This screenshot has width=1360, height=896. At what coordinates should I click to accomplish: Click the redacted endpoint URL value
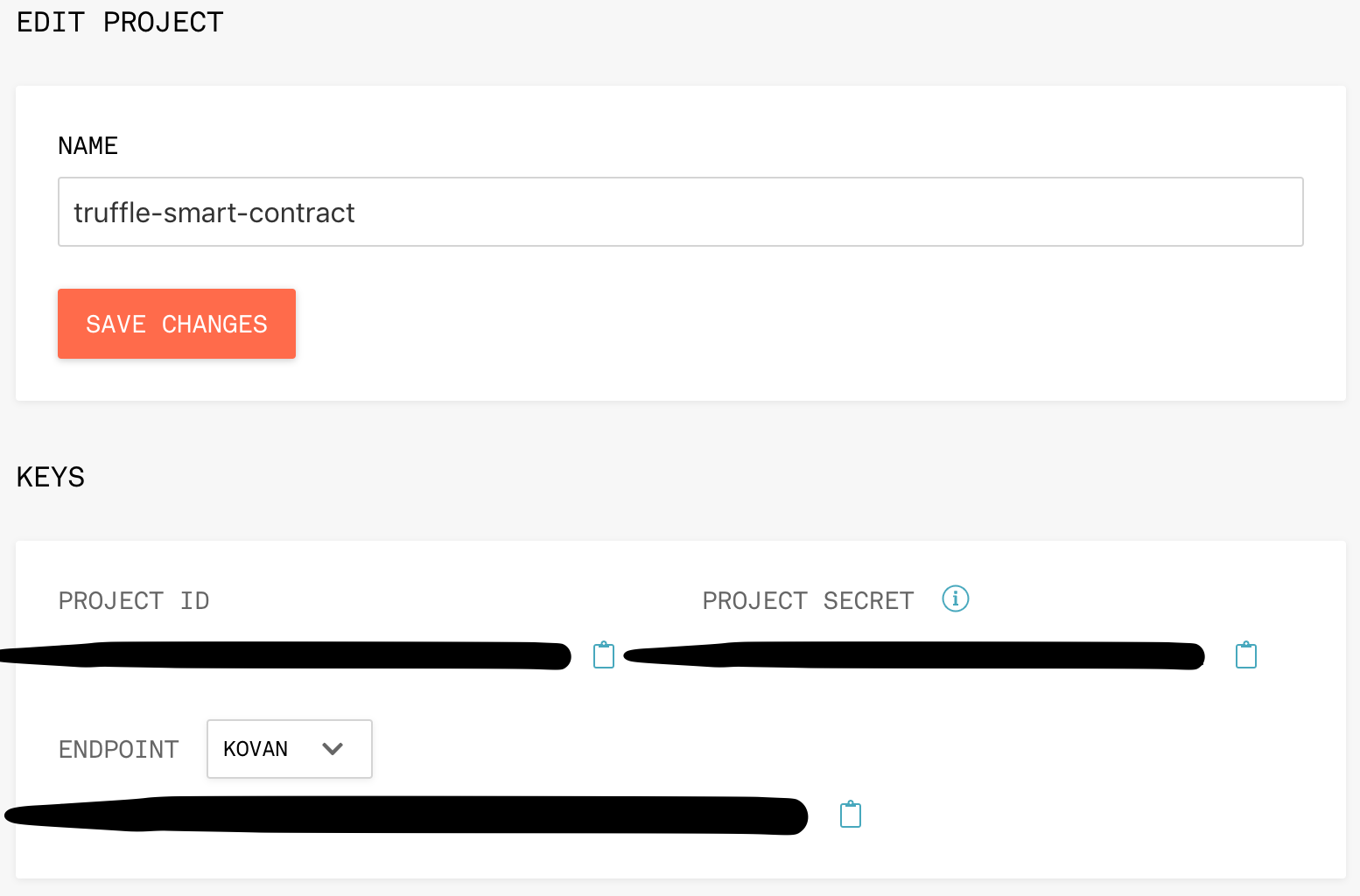[406, 815]
